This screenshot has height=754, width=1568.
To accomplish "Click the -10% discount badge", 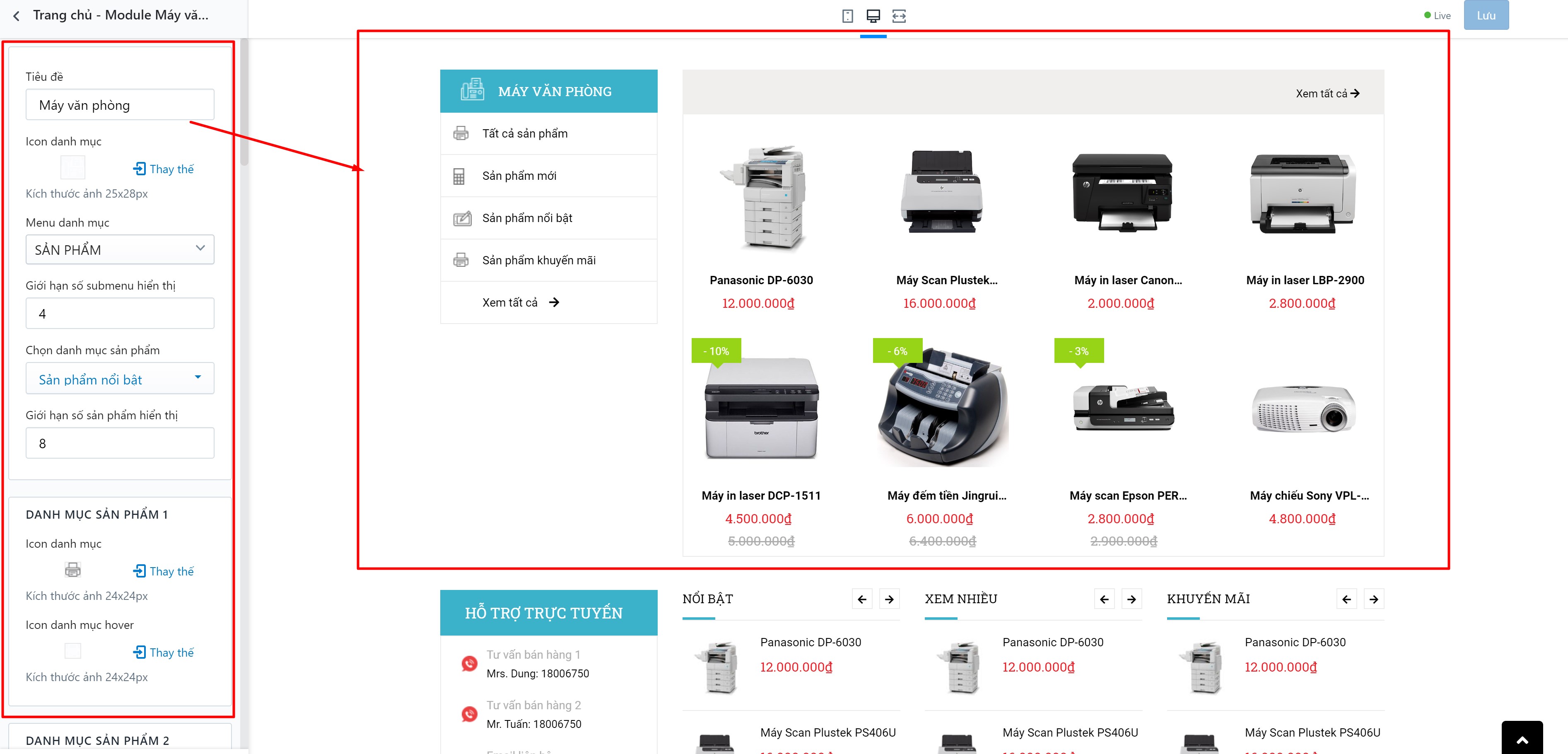I will click(x=716, y=351).
